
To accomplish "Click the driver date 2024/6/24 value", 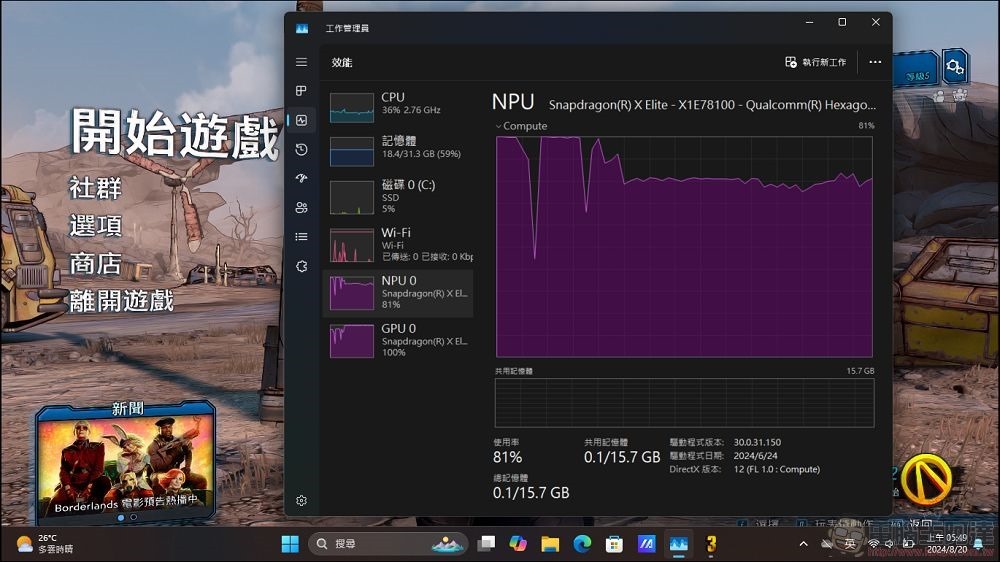I will tap(756, 455).
